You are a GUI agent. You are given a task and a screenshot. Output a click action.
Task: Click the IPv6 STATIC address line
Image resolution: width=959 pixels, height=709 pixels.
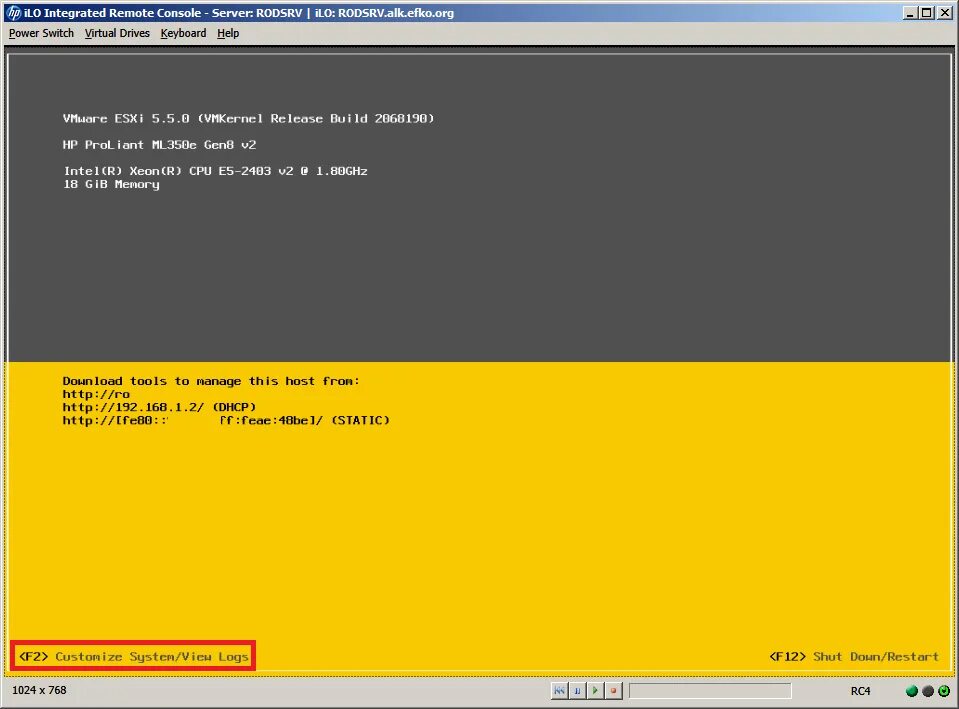[226, 420]
